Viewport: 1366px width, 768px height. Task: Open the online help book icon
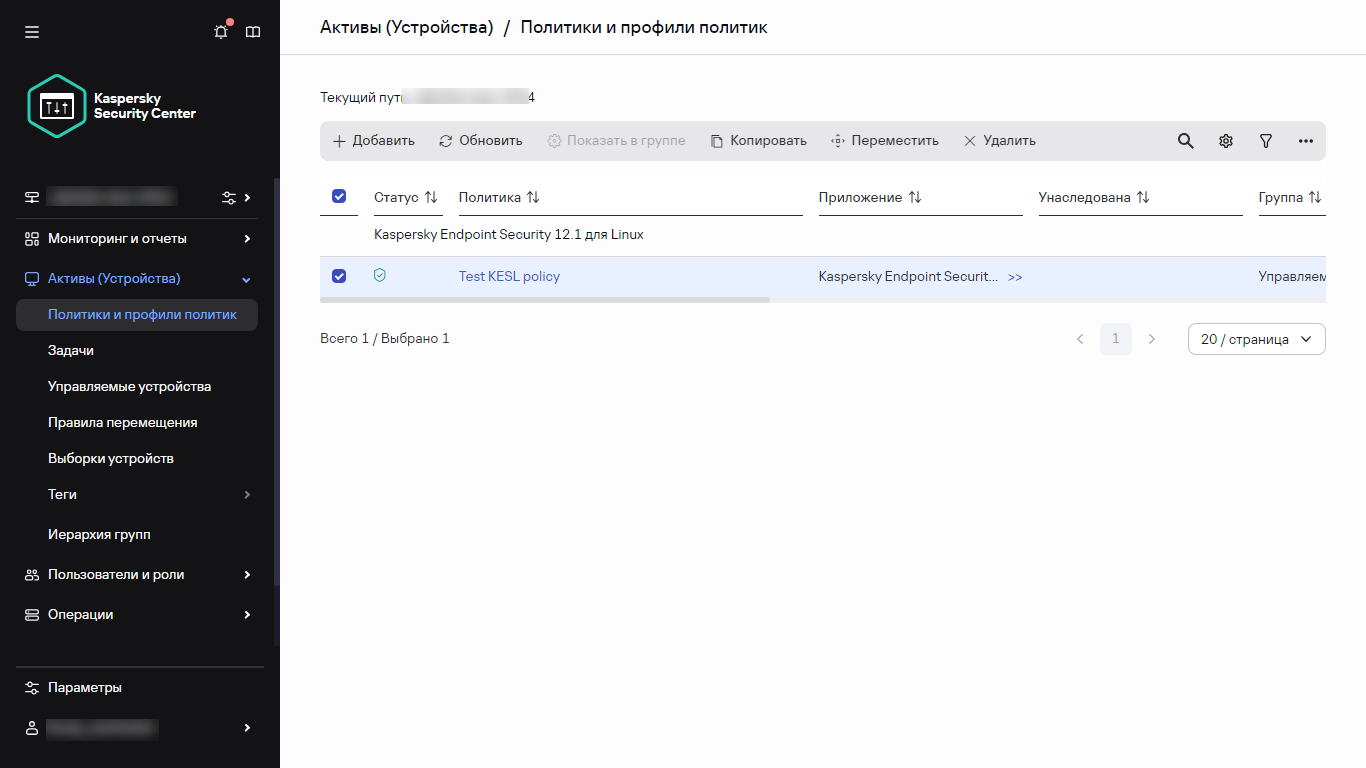tap(252, 31)
